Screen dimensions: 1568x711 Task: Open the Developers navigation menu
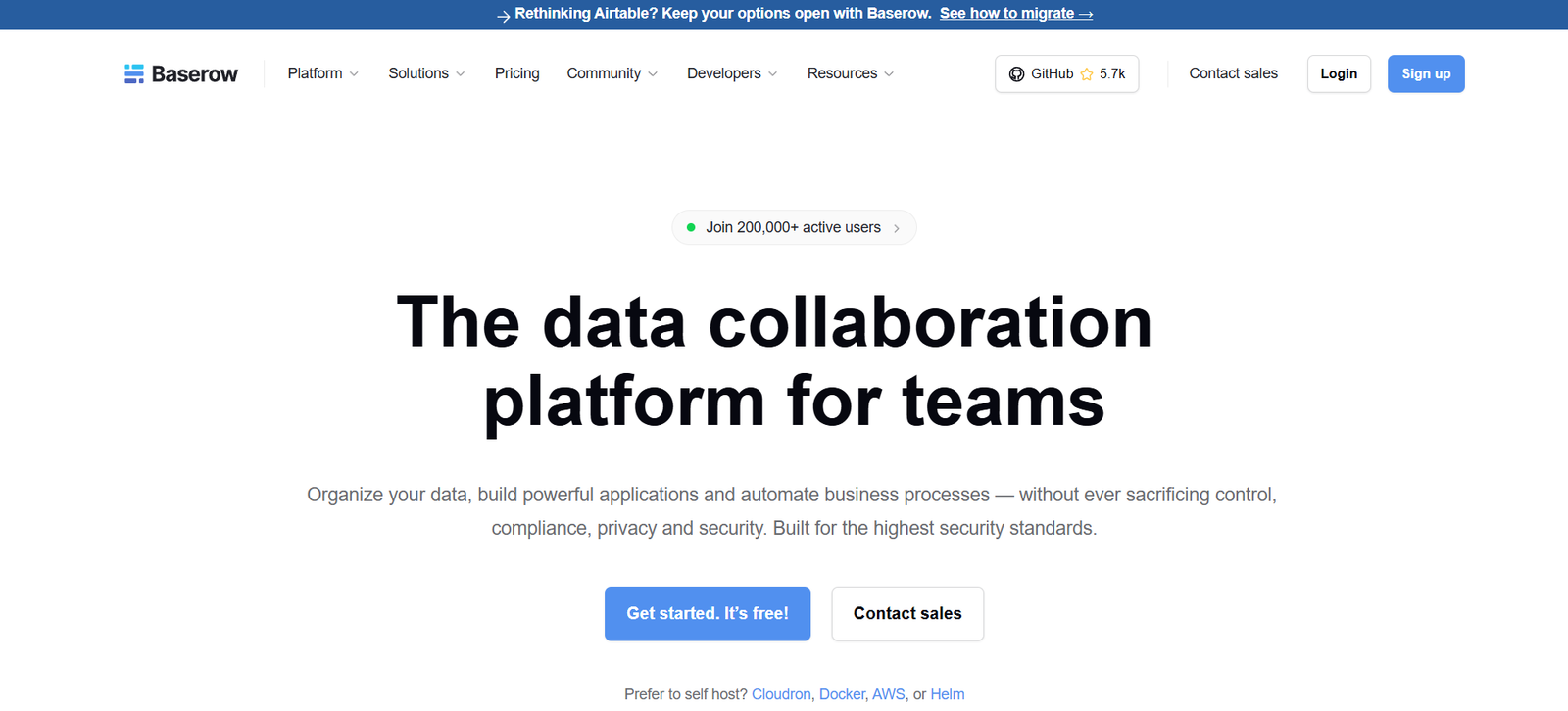click(733, 73)
